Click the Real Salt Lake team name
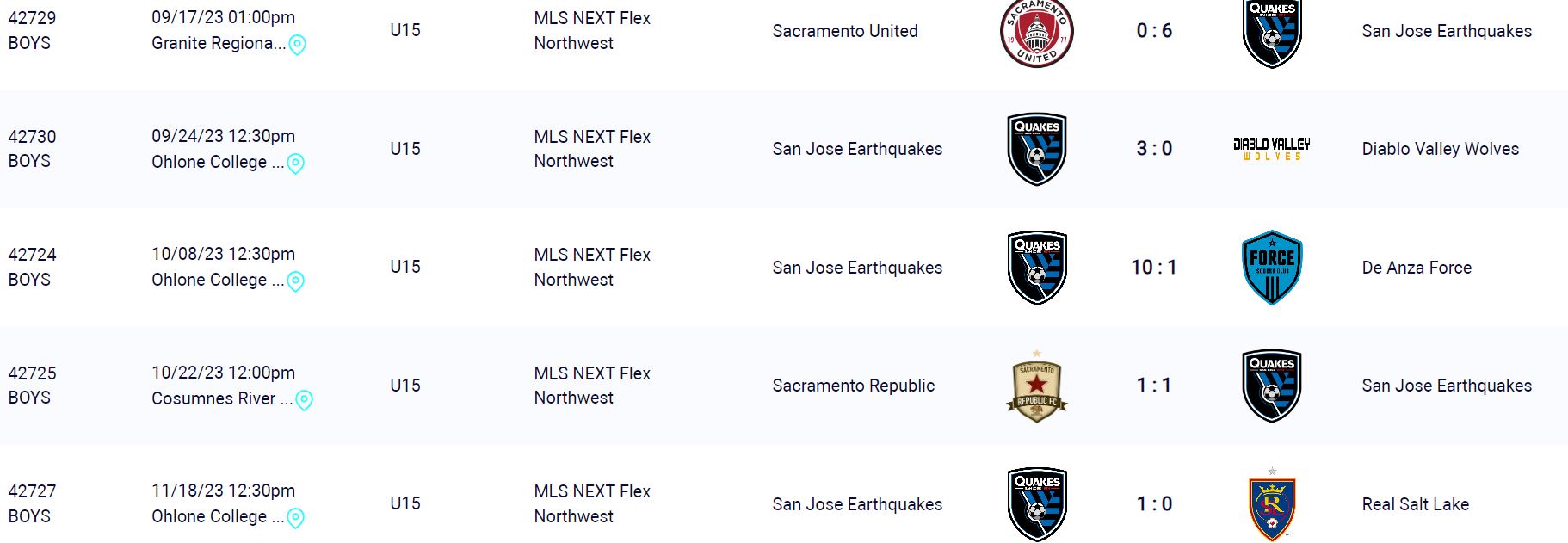 click(x=1415, y=504)
